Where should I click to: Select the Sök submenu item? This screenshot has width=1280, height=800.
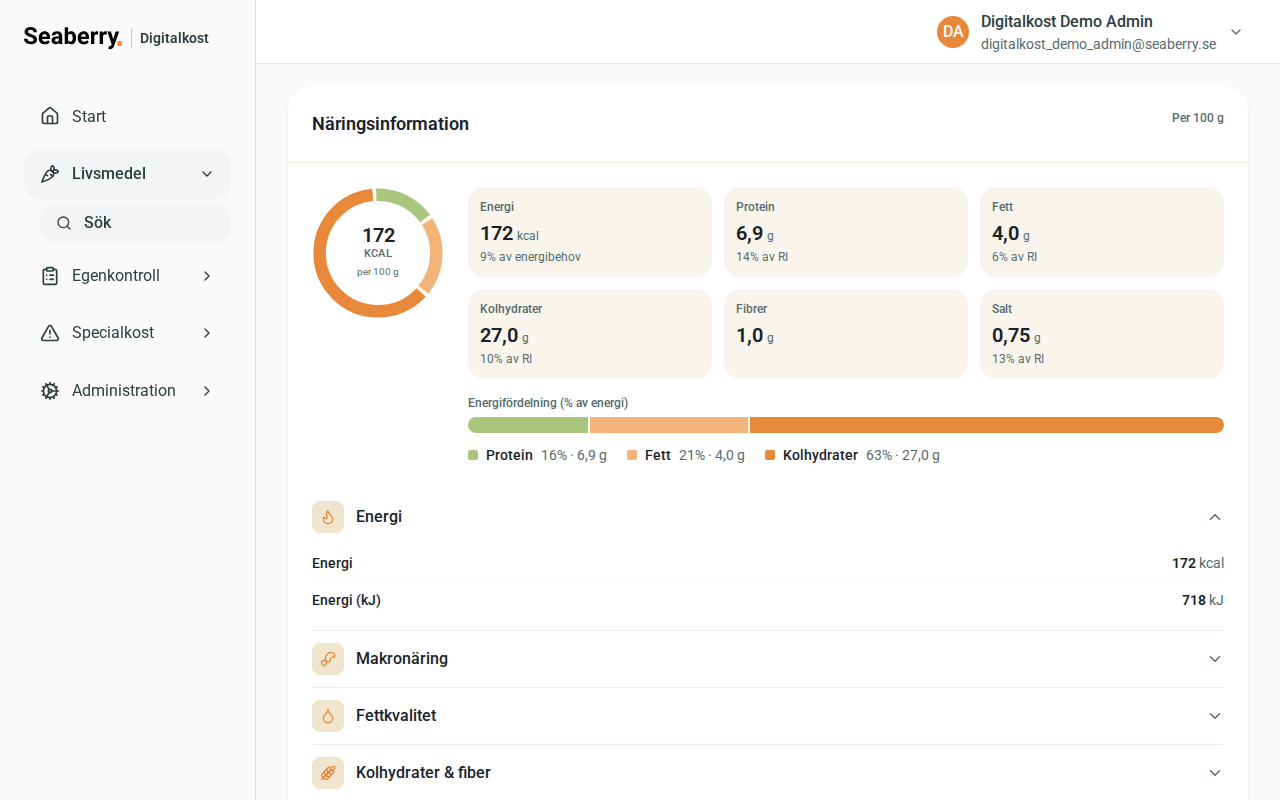coord(135,223)
